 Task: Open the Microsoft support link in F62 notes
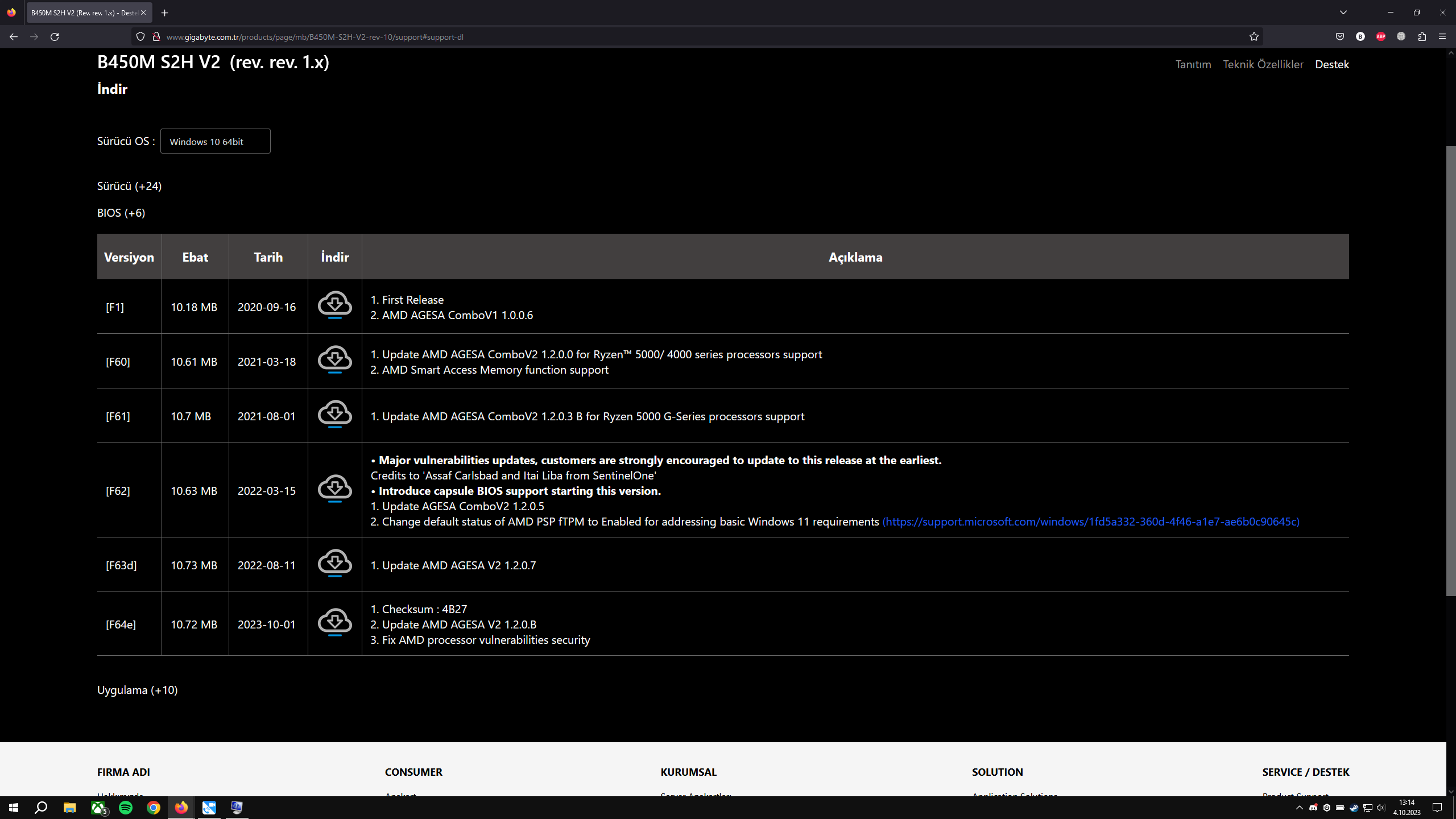1090,522
